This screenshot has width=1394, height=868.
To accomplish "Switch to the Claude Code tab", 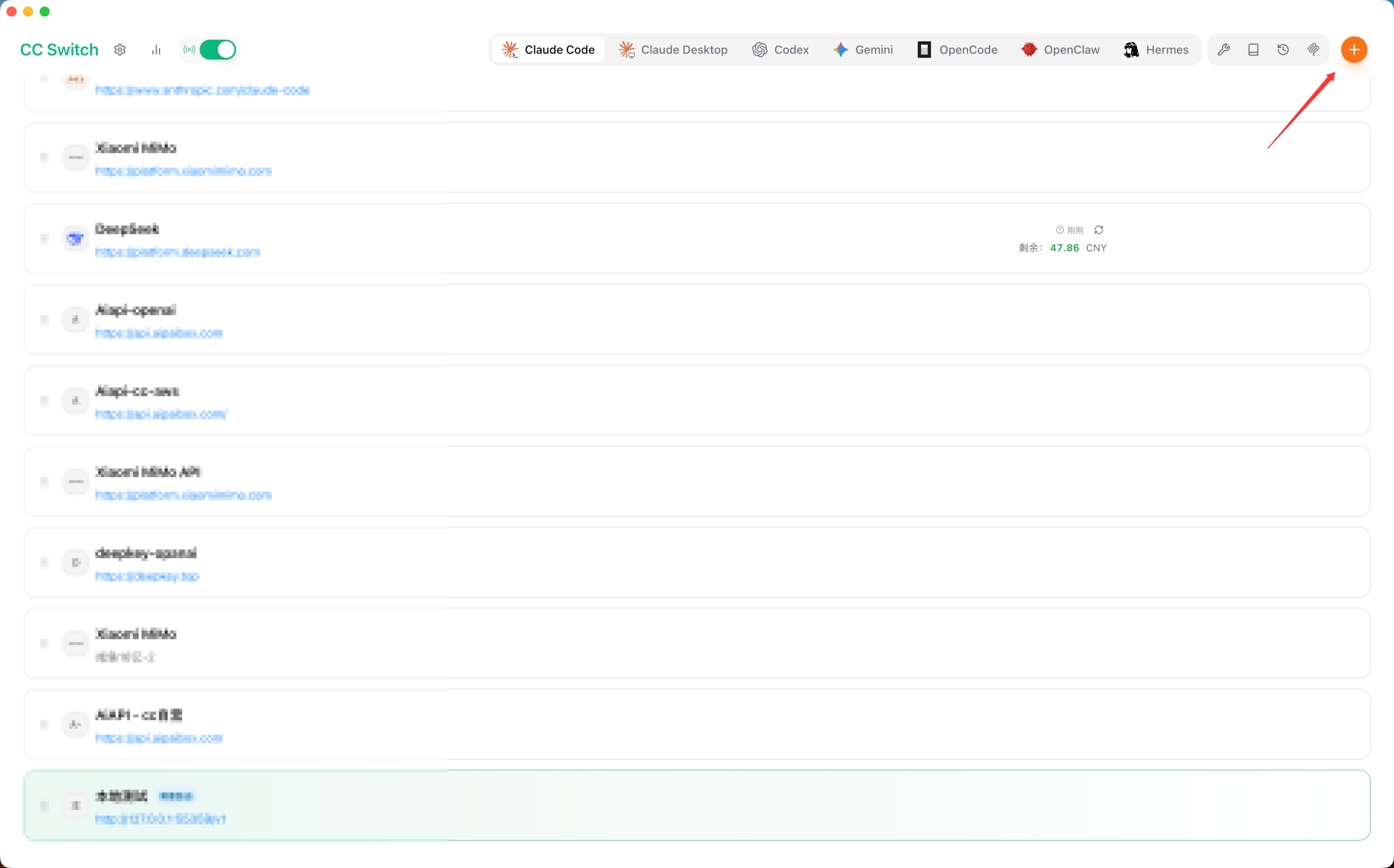I will pos(548,50).
